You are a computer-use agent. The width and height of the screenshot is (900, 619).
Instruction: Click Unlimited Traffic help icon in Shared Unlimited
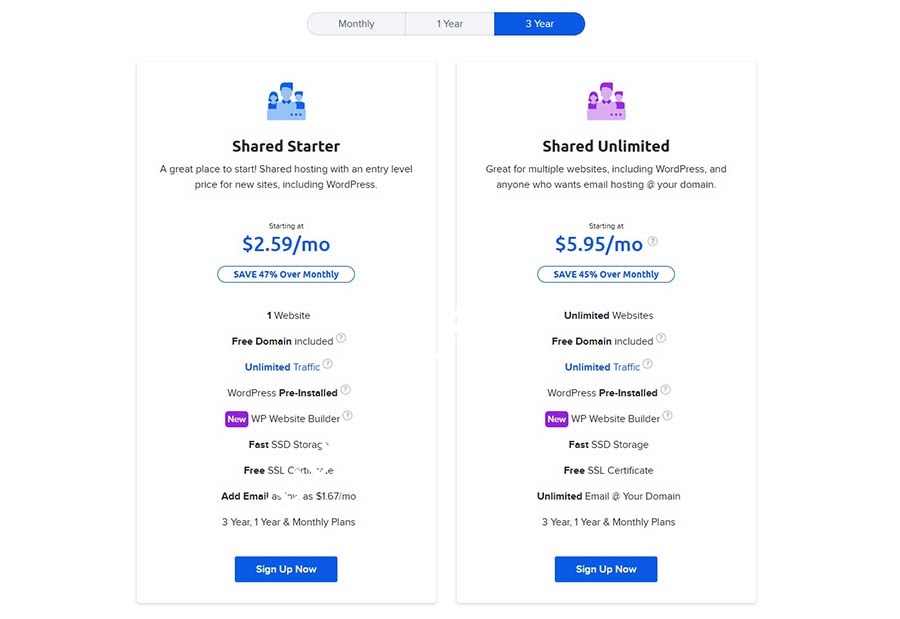(x=648, y=365)
